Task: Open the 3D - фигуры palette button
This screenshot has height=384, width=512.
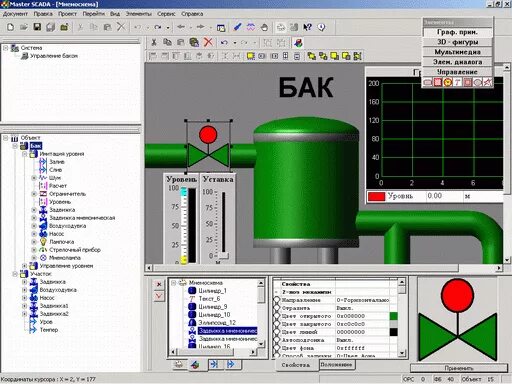Action: click(x=457, y=42)
